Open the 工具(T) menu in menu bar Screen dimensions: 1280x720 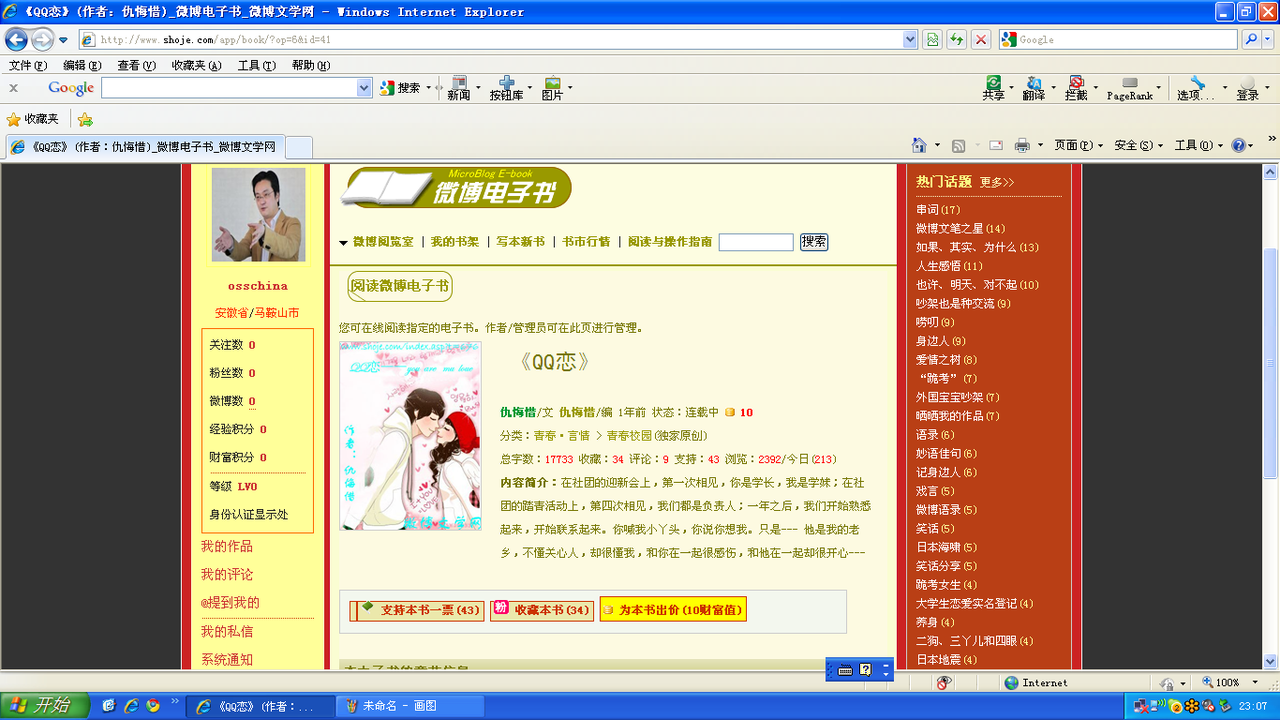[x=256, y=65]
